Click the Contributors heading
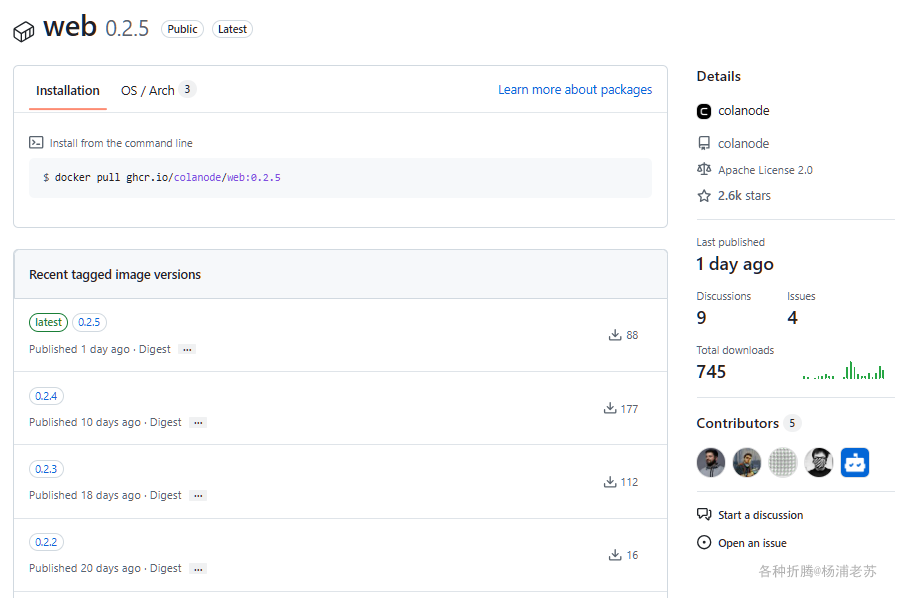Screen dimensions: 898x598 [x=738, y=423]
